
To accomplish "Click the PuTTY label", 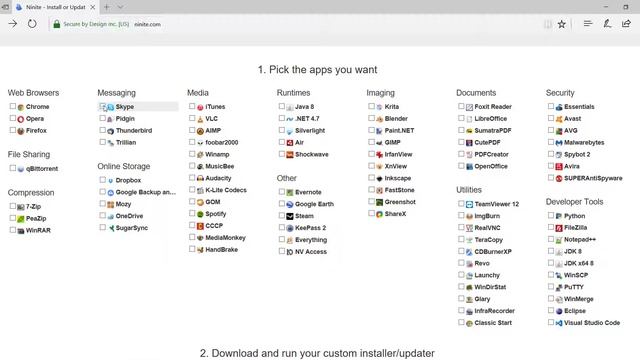I will point(573,287).
